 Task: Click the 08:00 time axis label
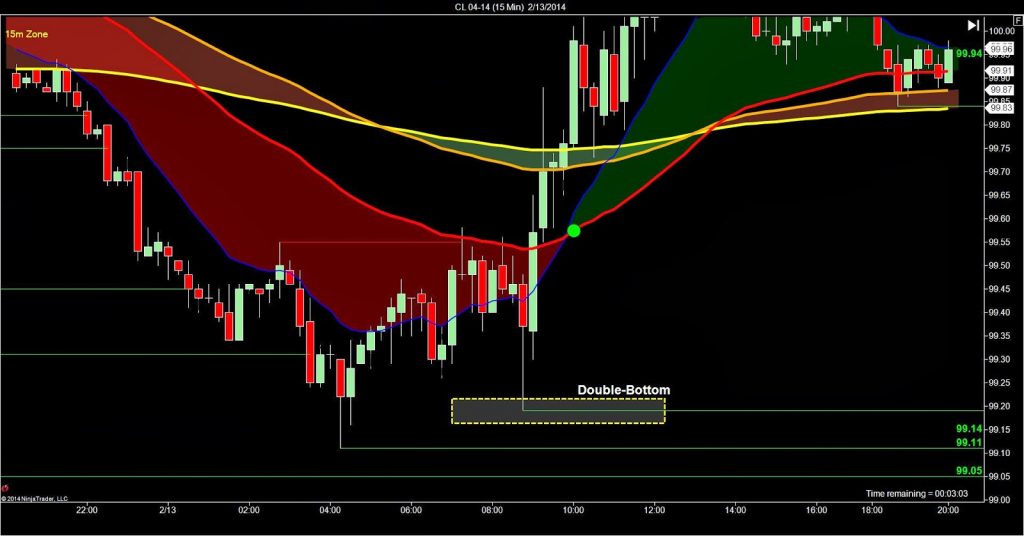coord(492,510)
